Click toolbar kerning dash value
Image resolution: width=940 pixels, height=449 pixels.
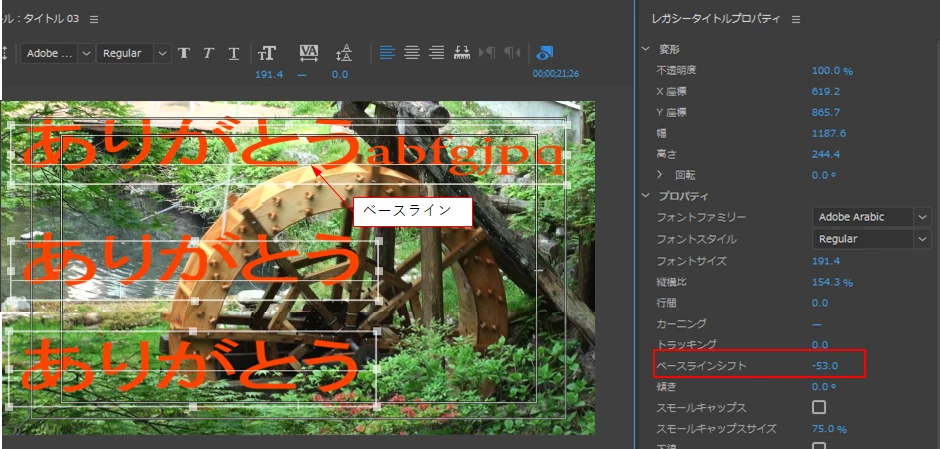tap(302, 74)
